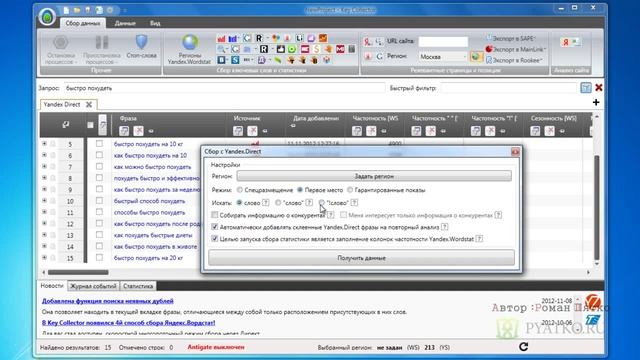Expand row 9 plus sign
640x360 pixels.
pos(44,189)
